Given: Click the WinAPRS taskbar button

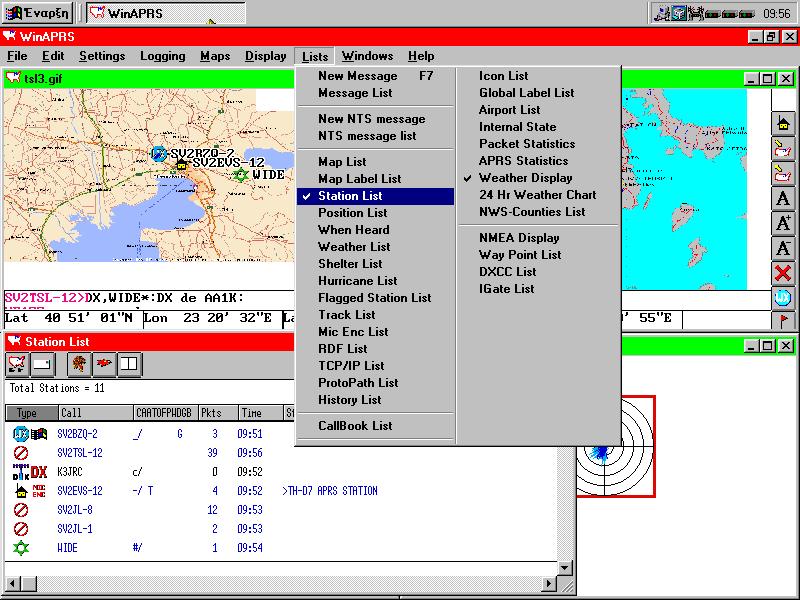Looking at the screenshot, I should point(165,13).
